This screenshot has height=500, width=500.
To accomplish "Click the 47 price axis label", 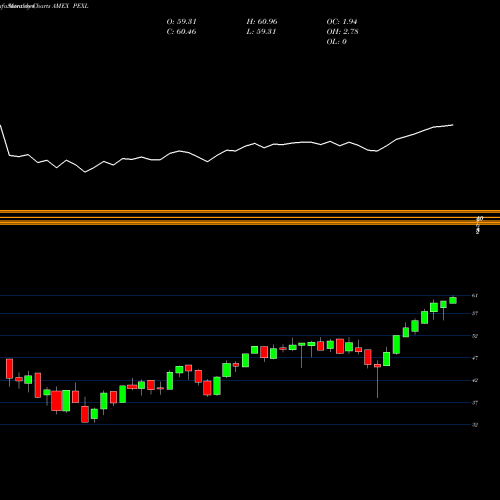I will click(x=475, y=358).
